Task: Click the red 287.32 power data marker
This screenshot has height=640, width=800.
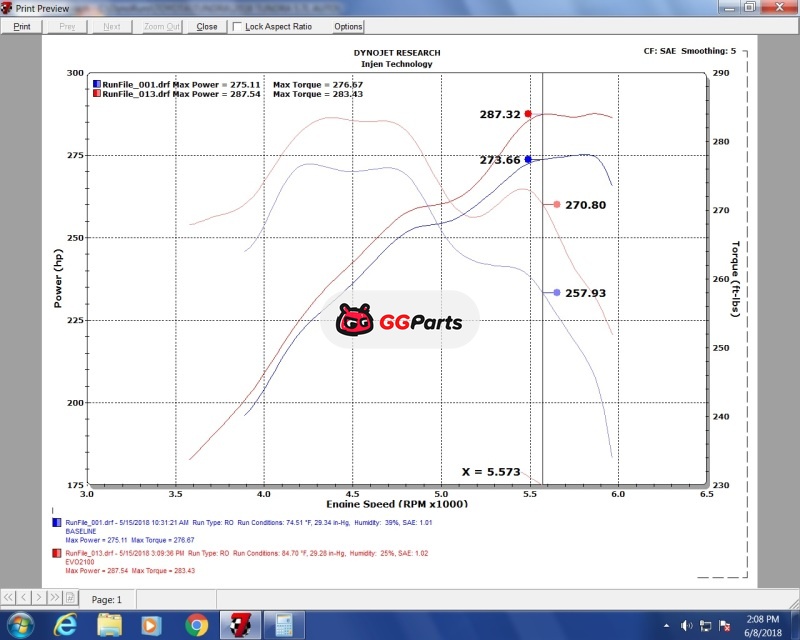Action: [x=528, y=114]
